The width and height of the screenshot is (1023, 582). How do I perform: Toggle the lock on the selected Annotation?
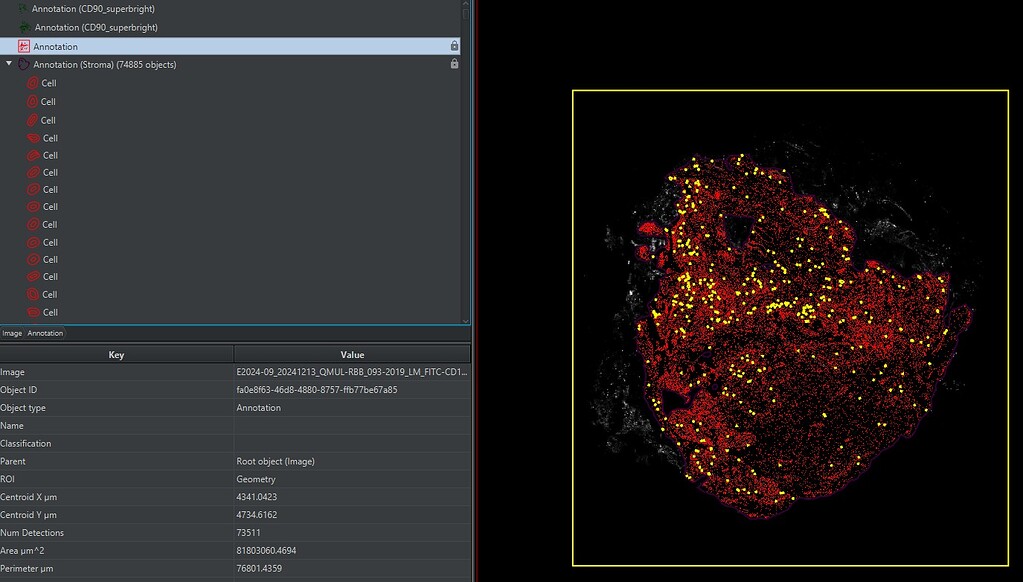(x=454, y=45)
